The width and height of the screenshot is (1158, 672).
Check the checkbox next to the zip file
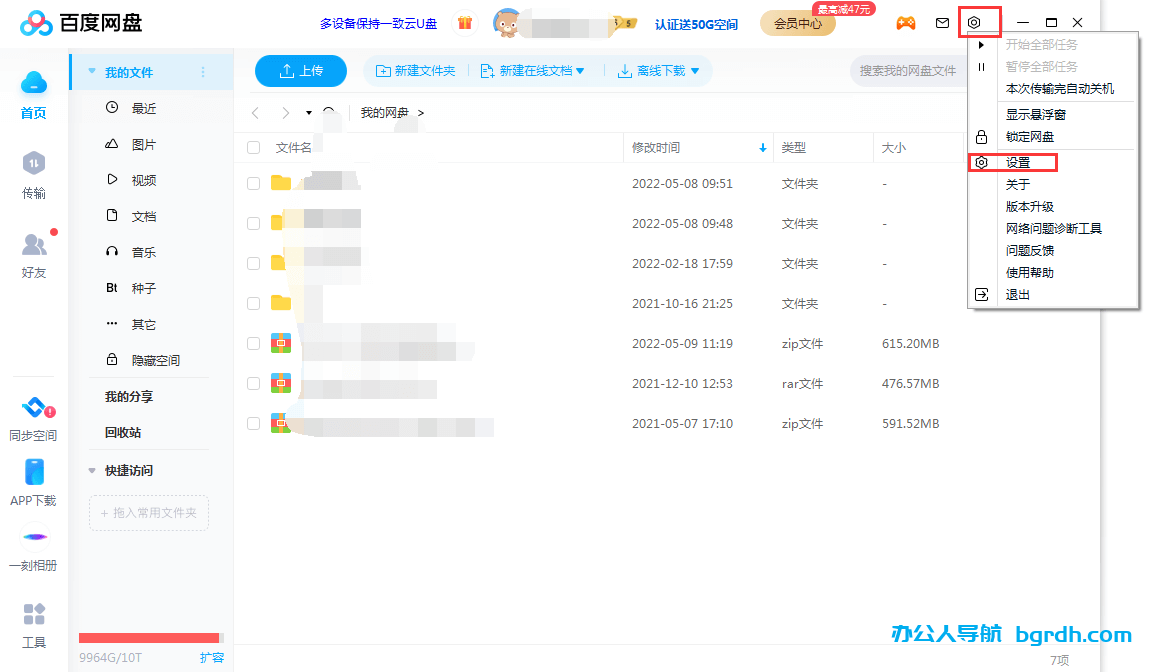pos(253,343)
